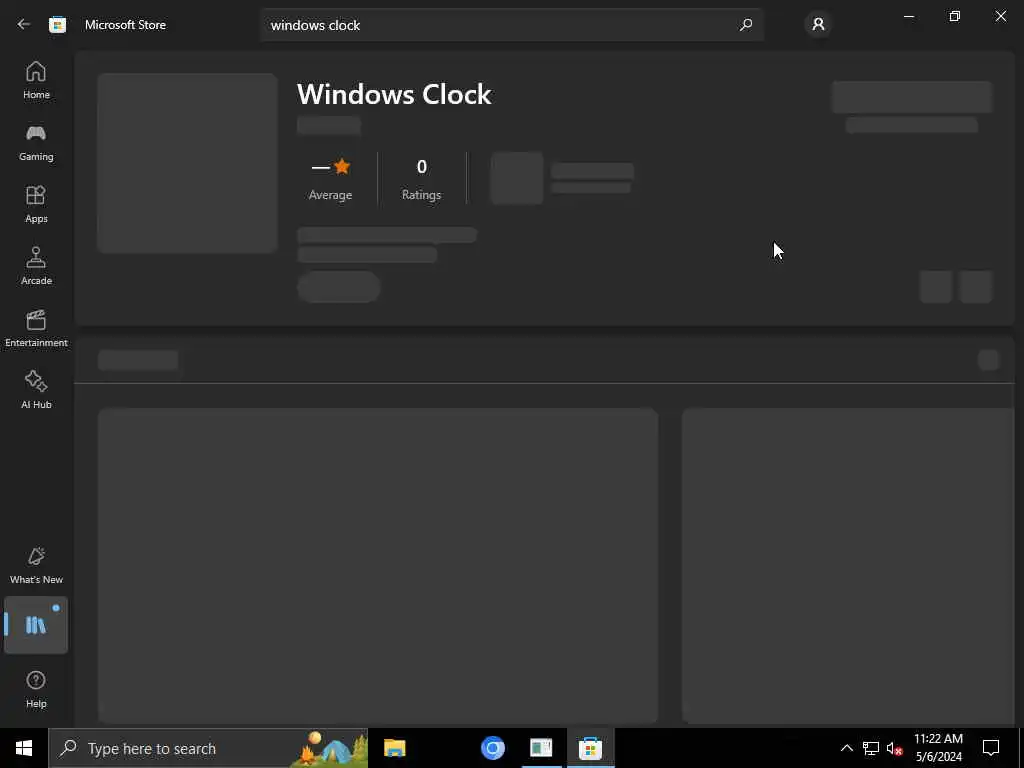Open the Windows Start menu
This screenshot has width=1024, height=768.
24,748
